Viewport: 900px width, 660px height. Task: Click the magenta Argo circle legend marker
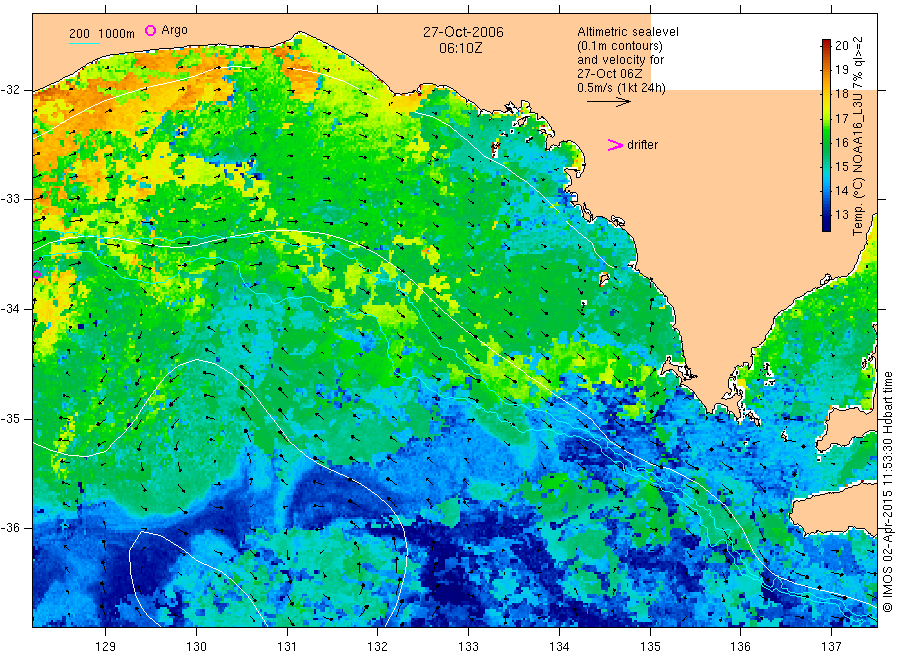tap(150, 30)
